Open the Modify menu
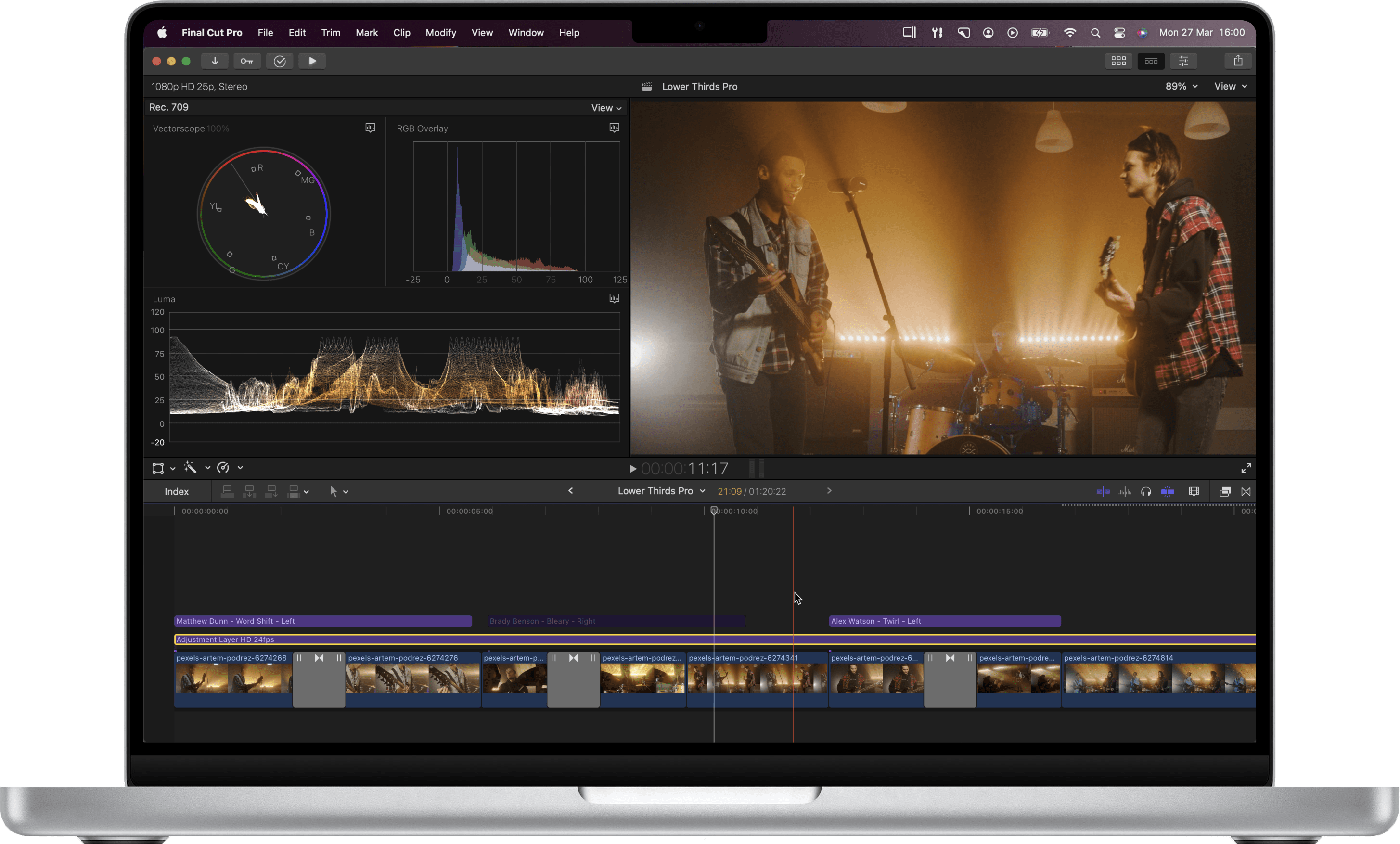This screenshot has width=1400, height=844. 440,33
